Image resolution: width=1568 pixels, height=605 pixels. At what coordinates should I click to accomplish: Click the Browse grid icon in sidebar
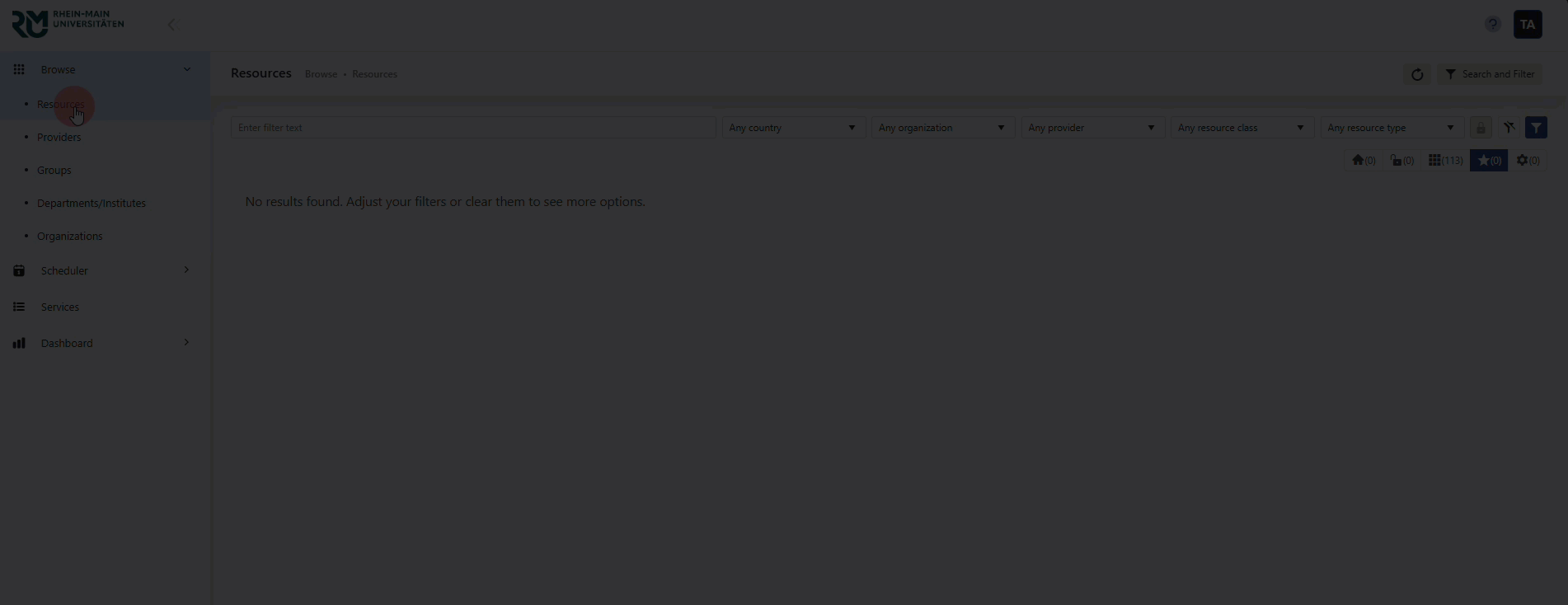point(19,69)
